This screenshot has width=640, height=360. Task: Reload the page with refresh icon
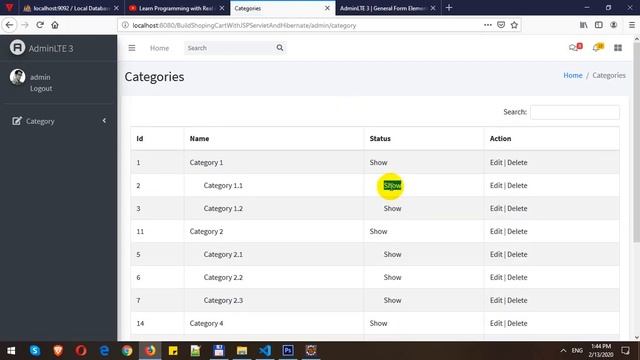click(40, 25)
